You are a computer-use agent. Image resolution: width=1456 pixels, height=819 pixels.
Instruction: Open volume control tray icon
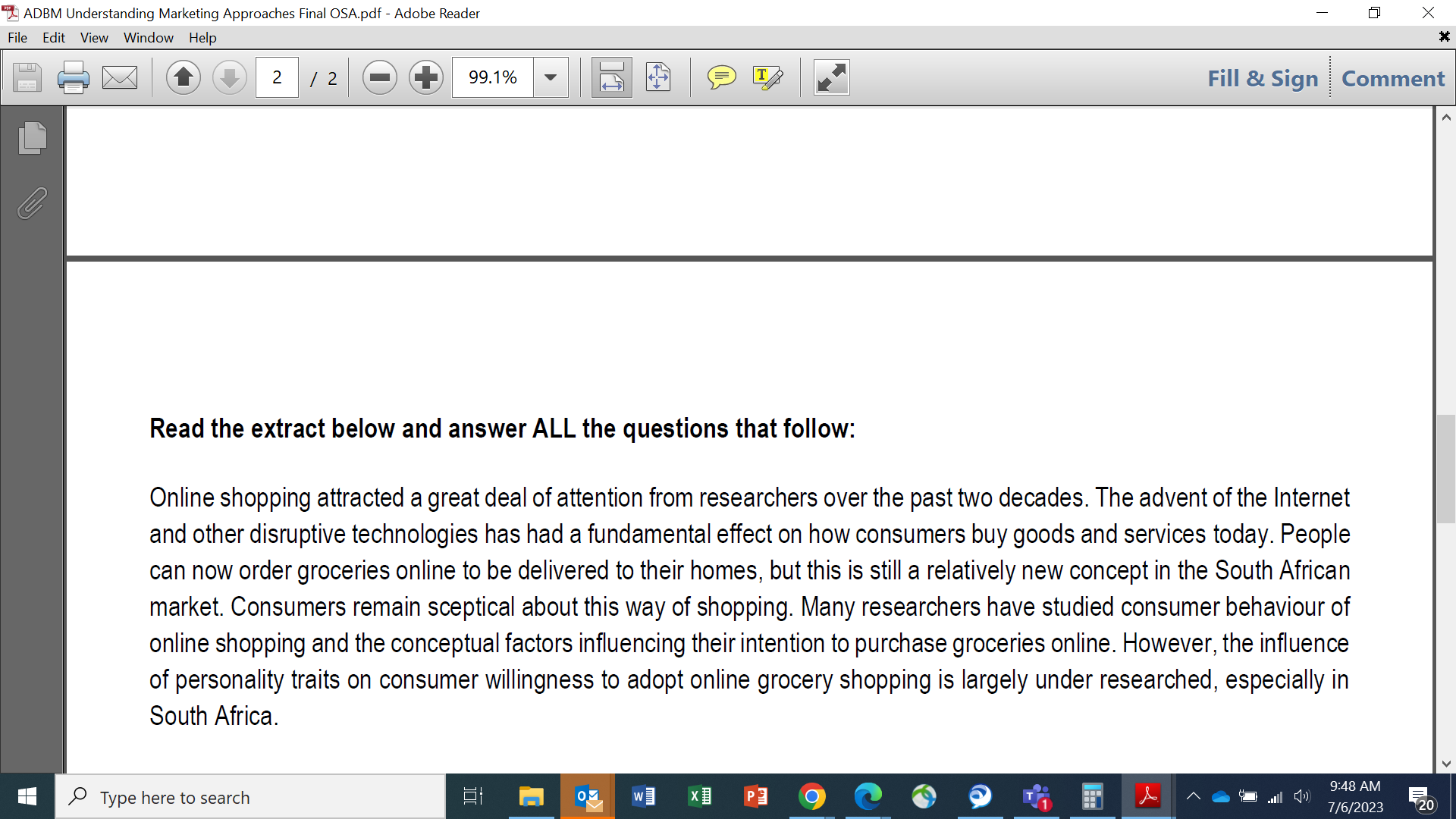(x=1302, y=796)
